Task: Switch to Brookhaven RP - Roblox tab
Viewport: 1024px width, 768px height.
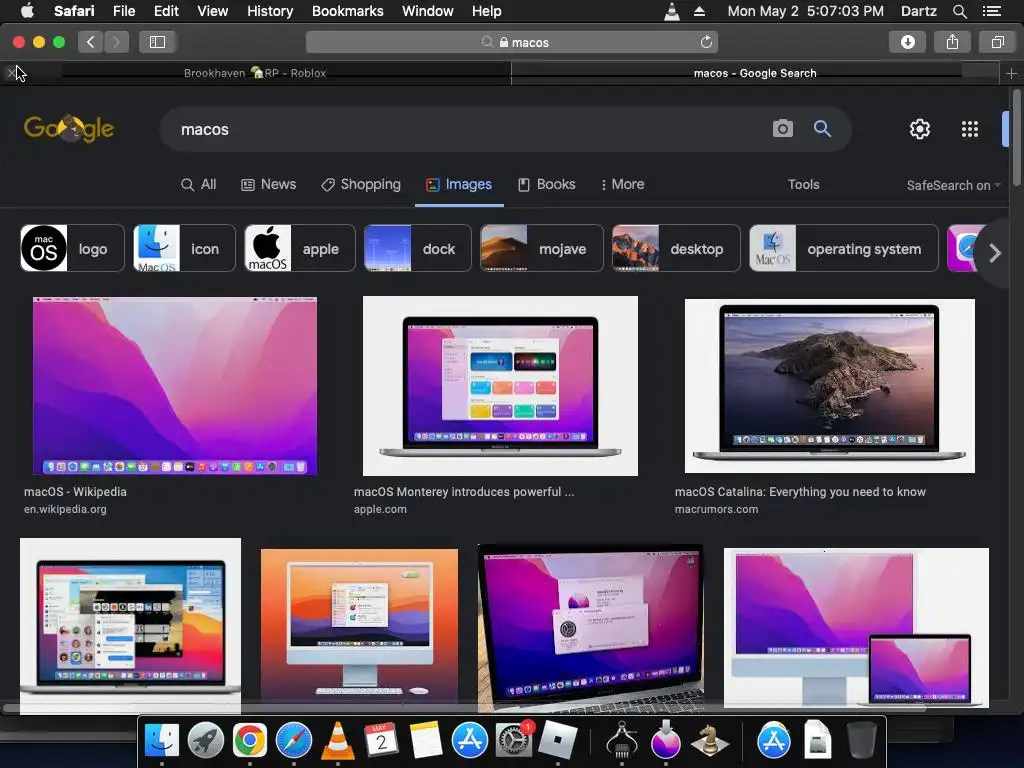Action: point(255,73)
